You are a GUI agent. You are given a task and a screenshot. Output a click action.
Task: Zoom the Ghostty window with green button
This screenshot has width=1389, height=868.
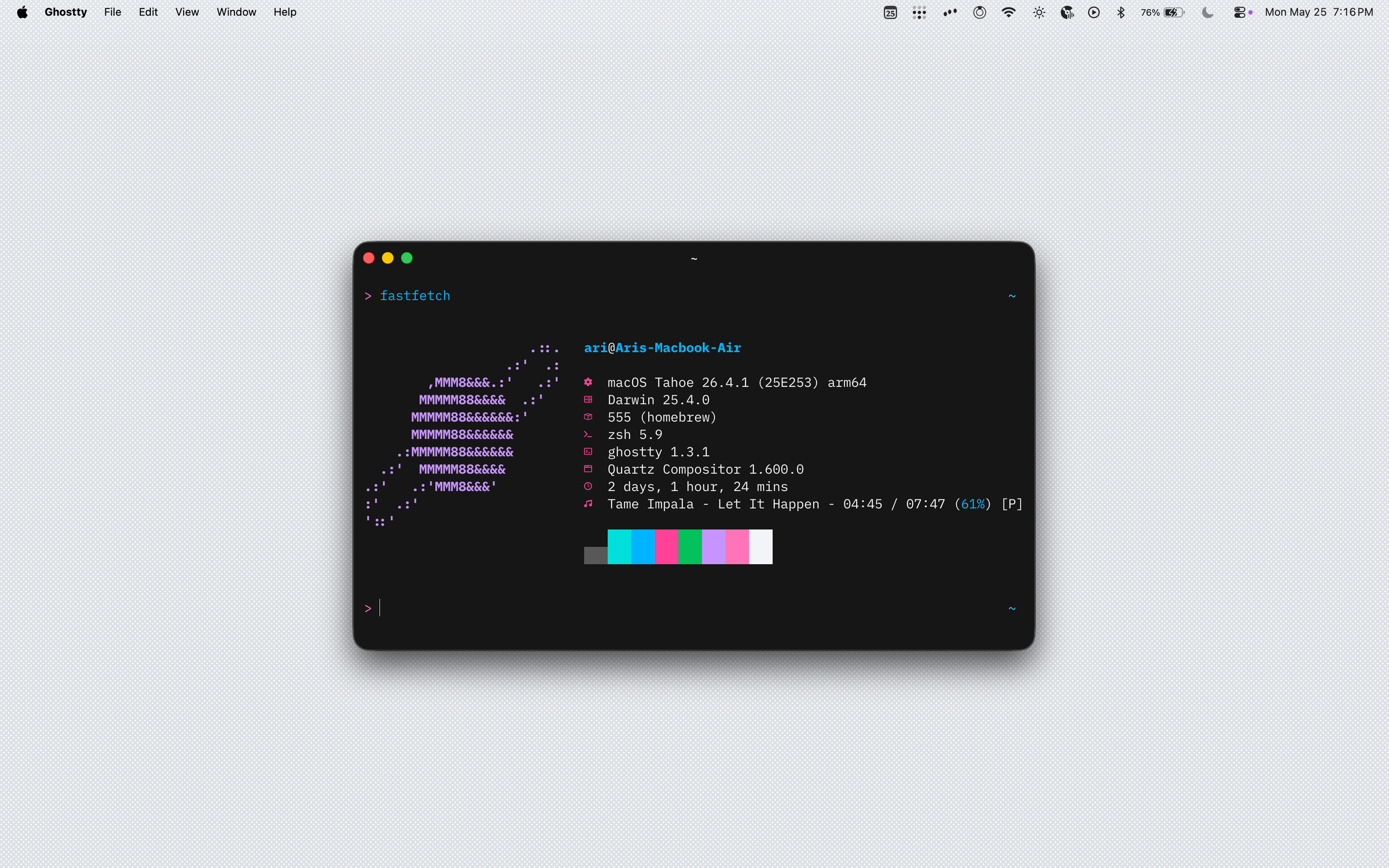click(x=407, y=258)
